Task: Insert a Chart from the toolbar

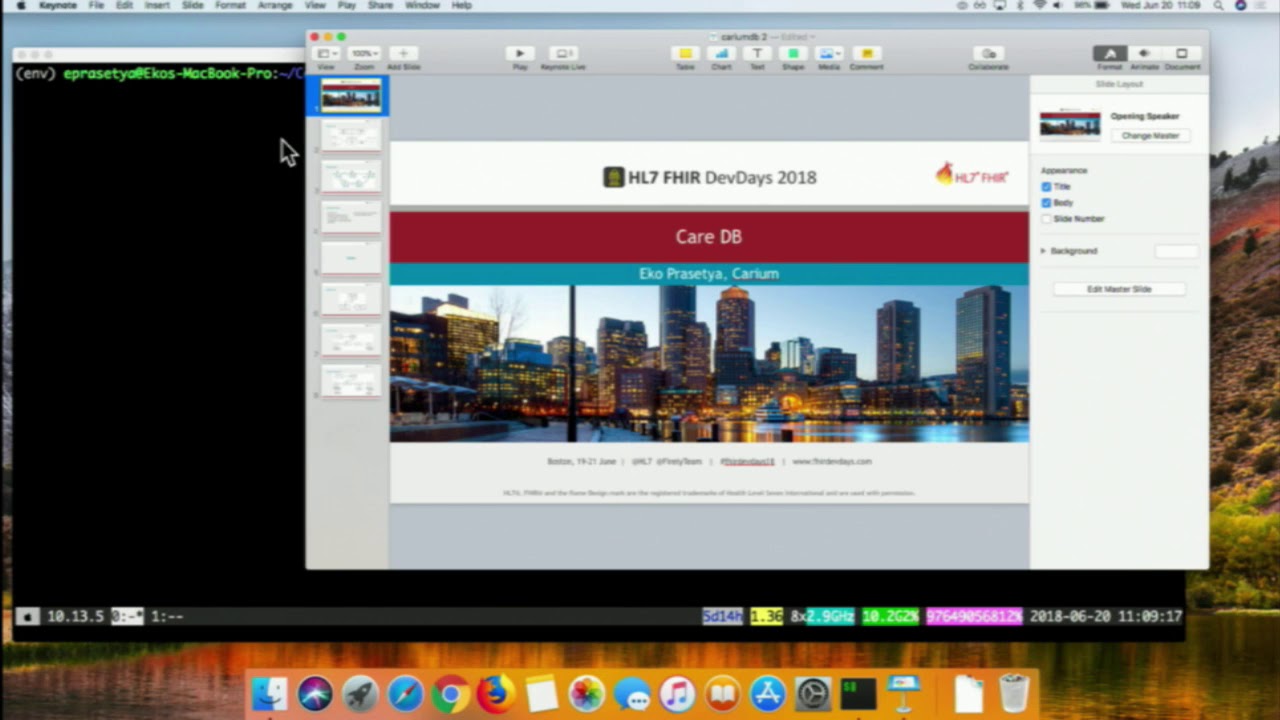Action: (x=721, y=54)
